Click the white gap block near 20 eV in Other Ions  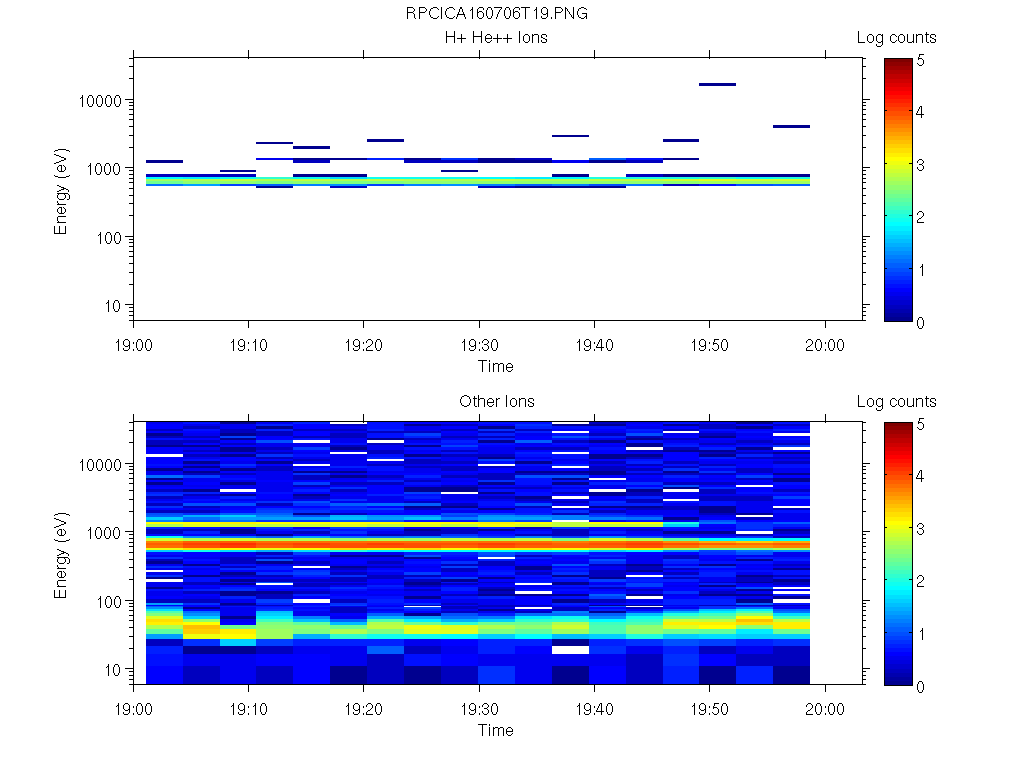pos(570,650)
